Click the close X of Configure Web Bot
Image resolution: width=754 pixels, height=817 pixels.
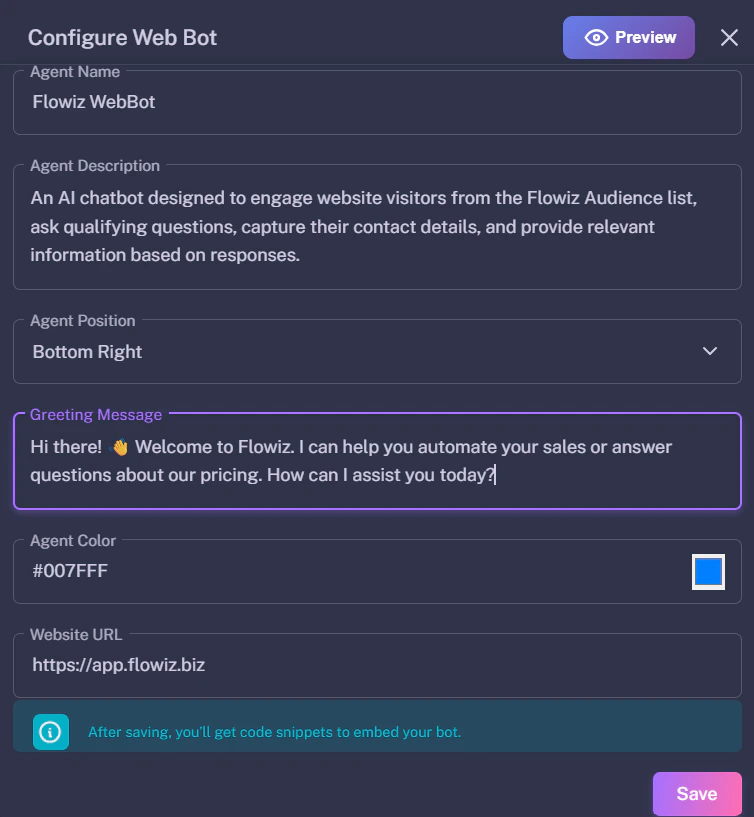click(729, 38)
